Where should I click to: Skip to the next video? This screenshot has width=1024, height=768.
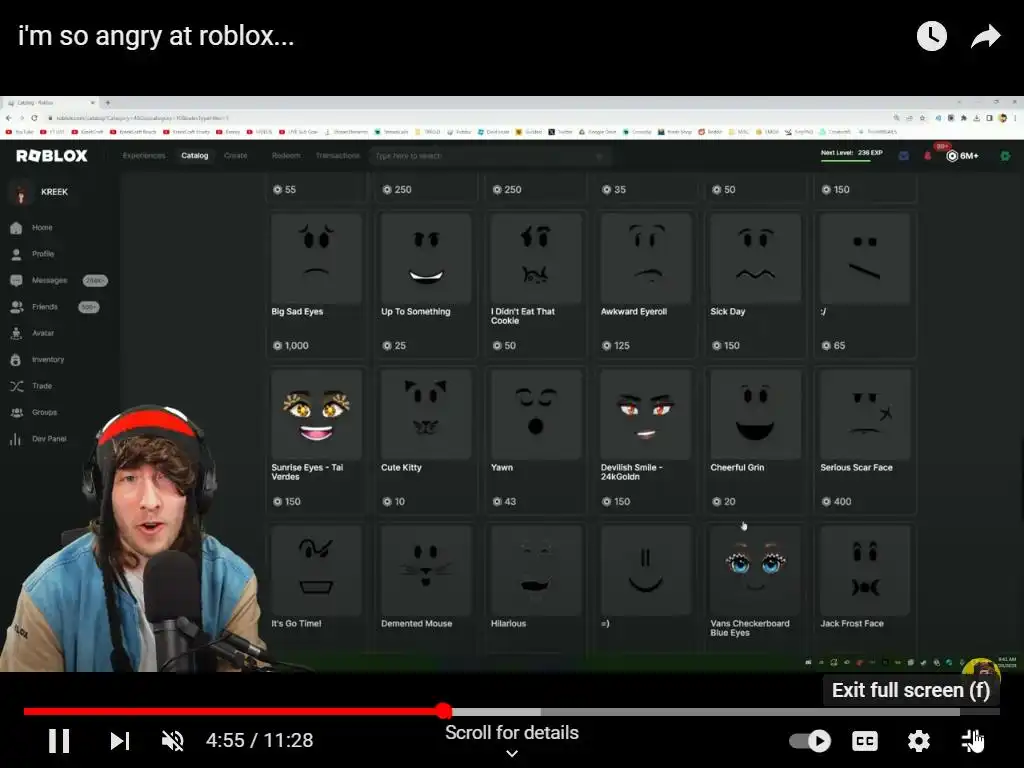(x=120, y=741)
